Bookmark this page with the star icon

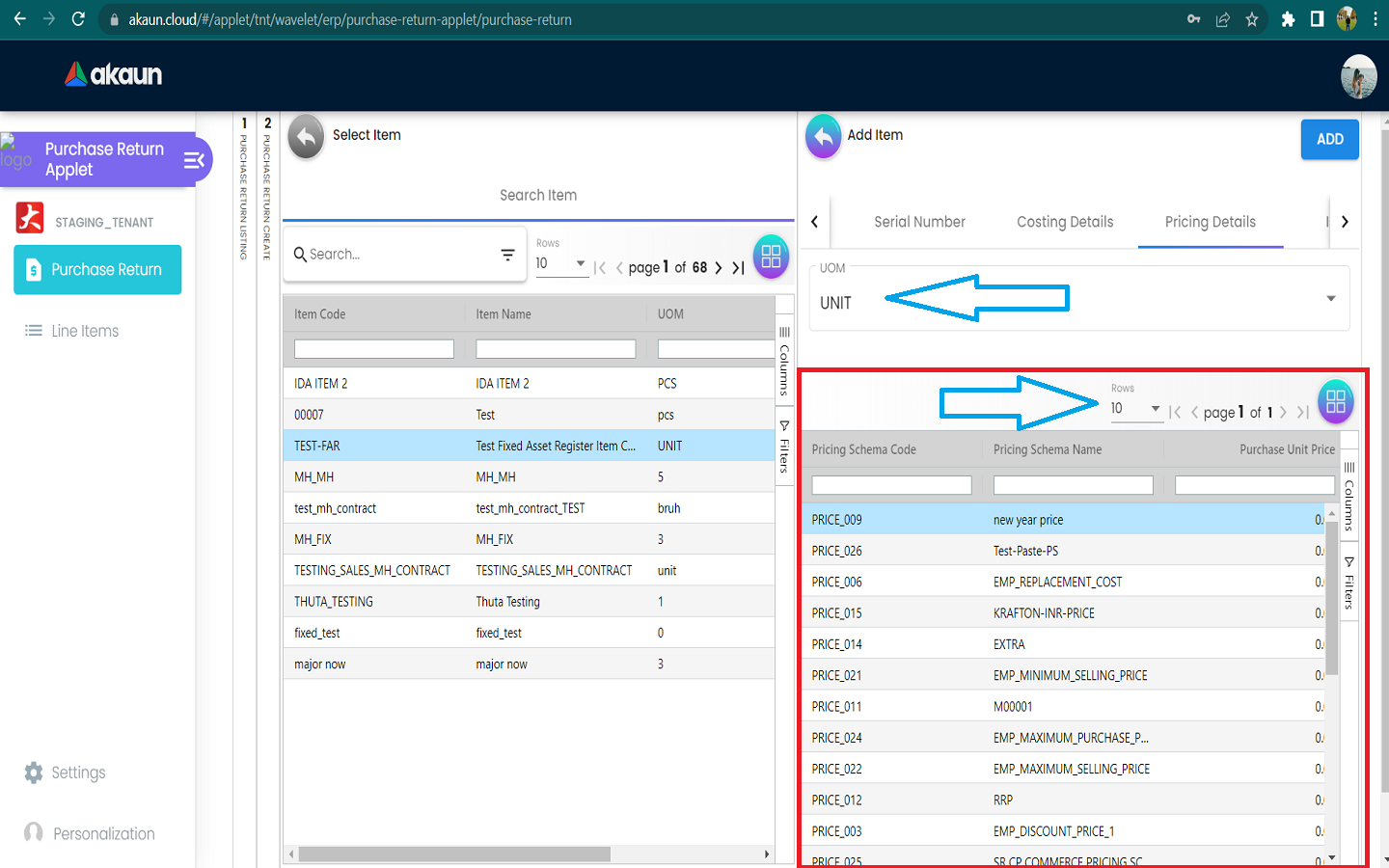[x=1252, y=19]
